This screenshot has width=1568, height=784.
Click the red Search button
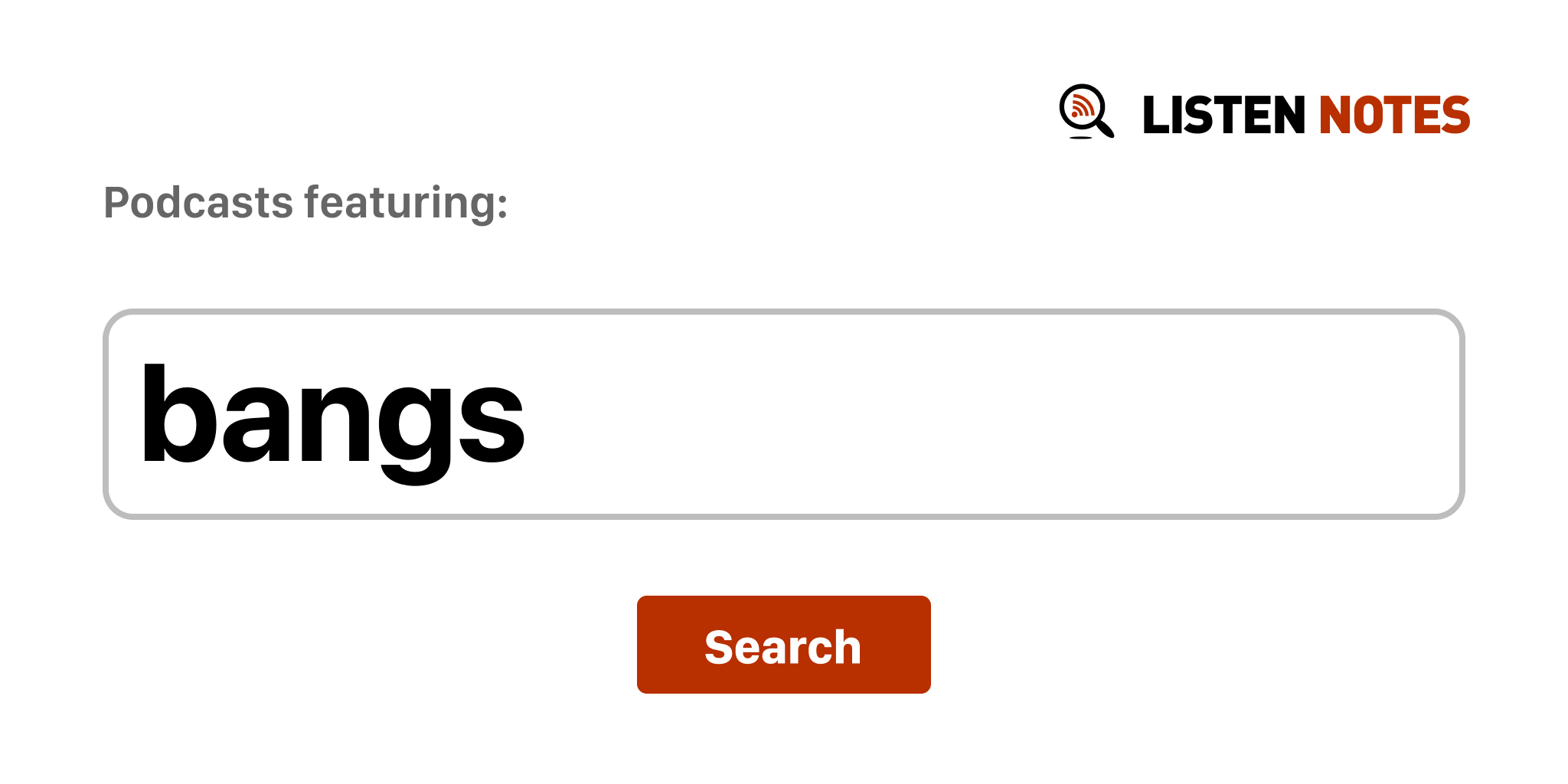[x=783, y=645]
